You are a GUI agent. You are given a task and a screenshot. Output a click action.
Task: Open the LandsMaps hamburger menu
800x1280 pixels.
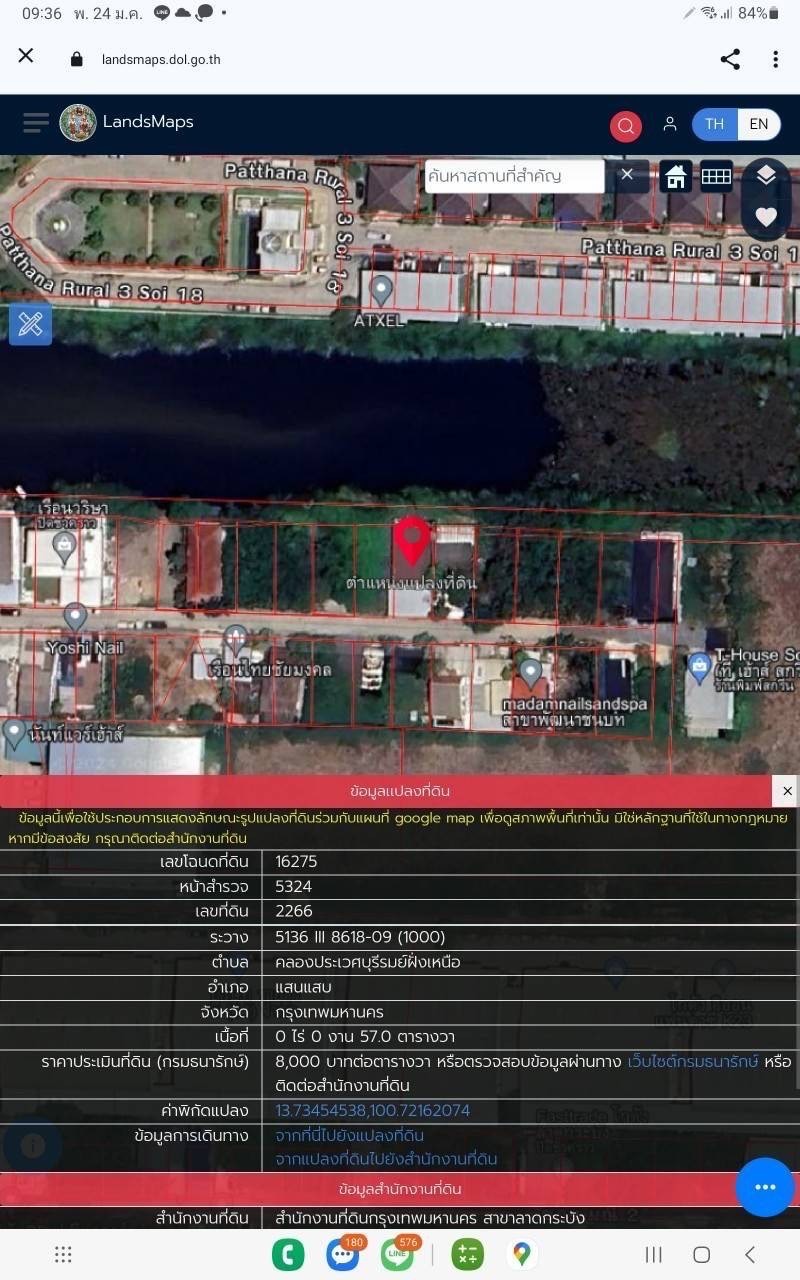36,123
